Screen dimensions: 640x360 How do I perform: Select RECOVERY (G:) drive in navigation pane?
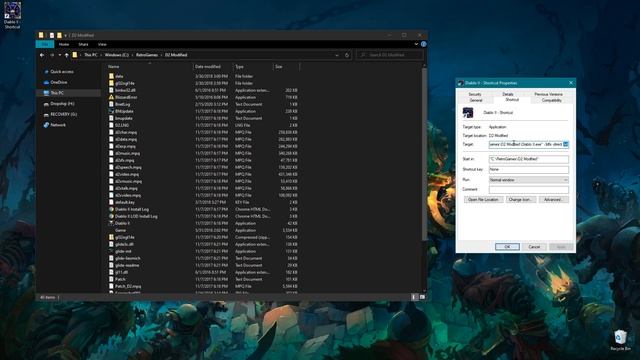pos(64,114)
